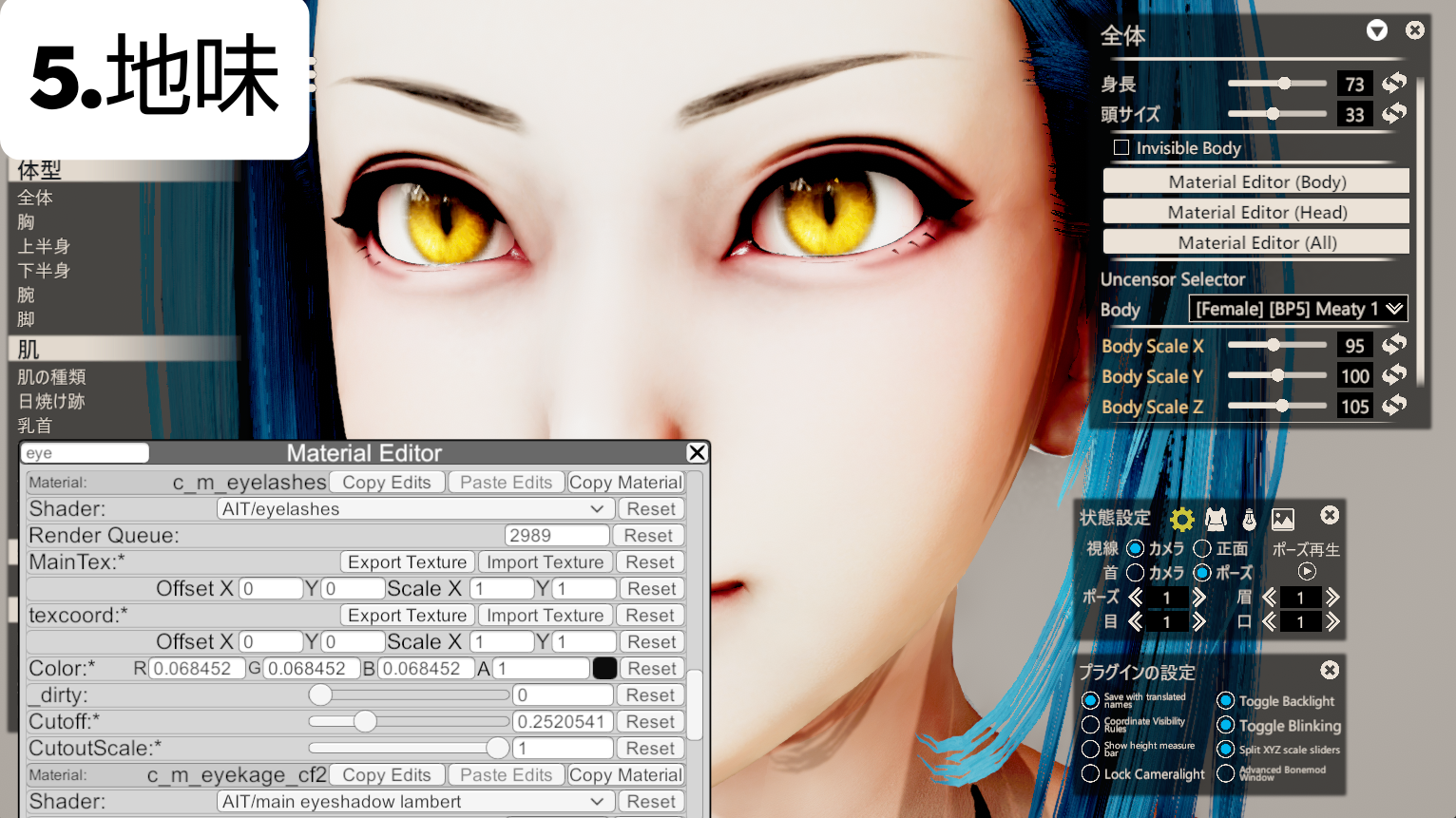Select 肌の種類 under 肌
This screenshot has height=818, width=1456.
point(52,377)
